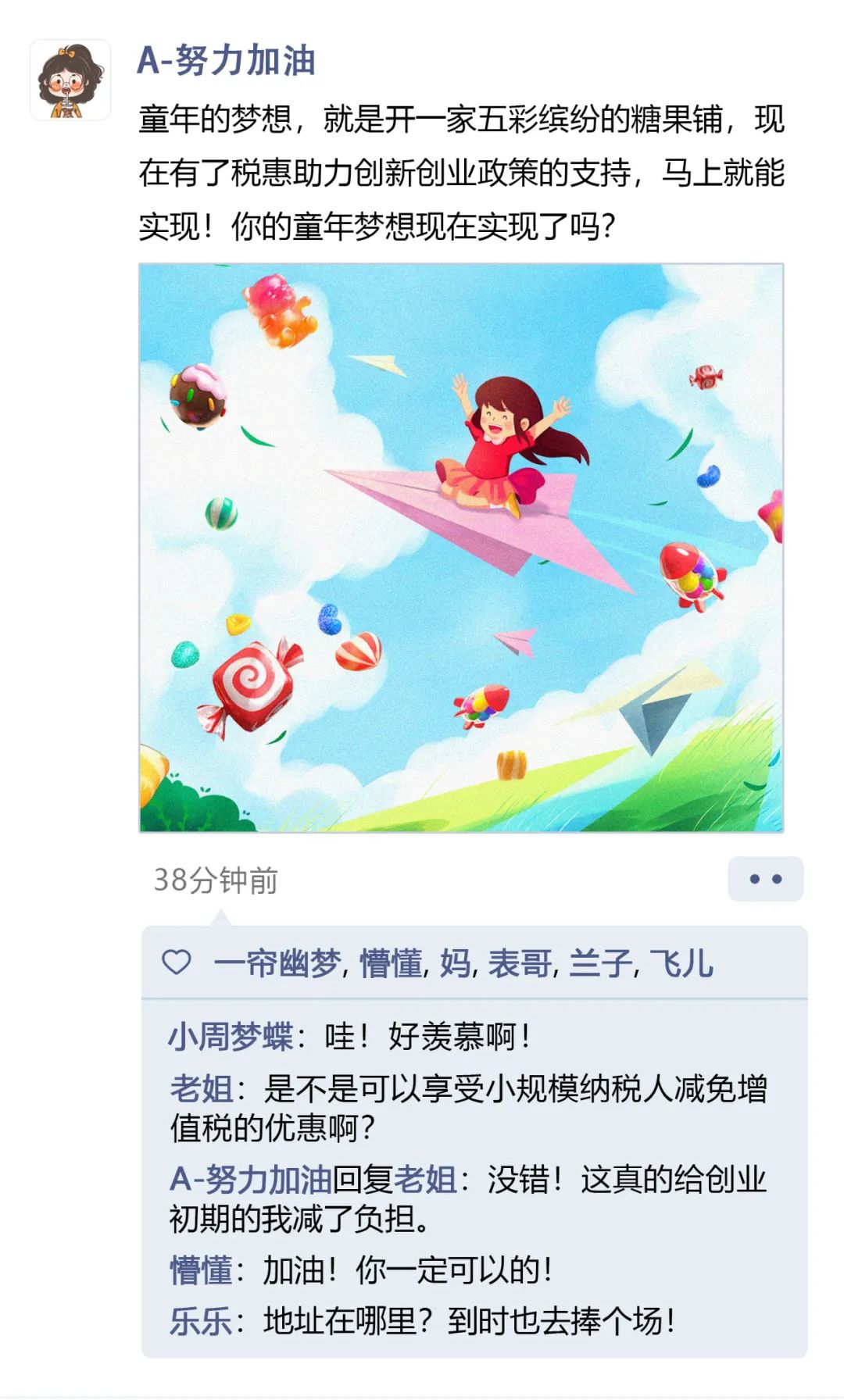View the paper airplane girl image
Viewport: 844px width, 1400px height.
pos(461,548)
